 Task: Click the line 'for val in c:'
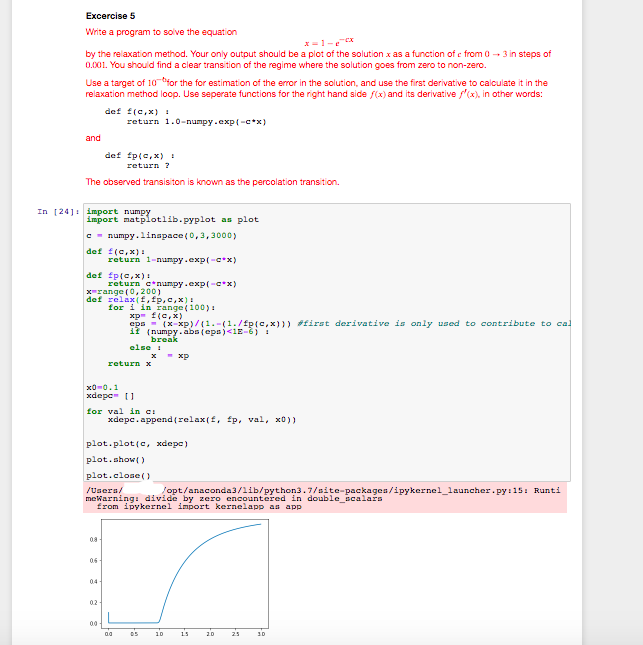point(121,411)
